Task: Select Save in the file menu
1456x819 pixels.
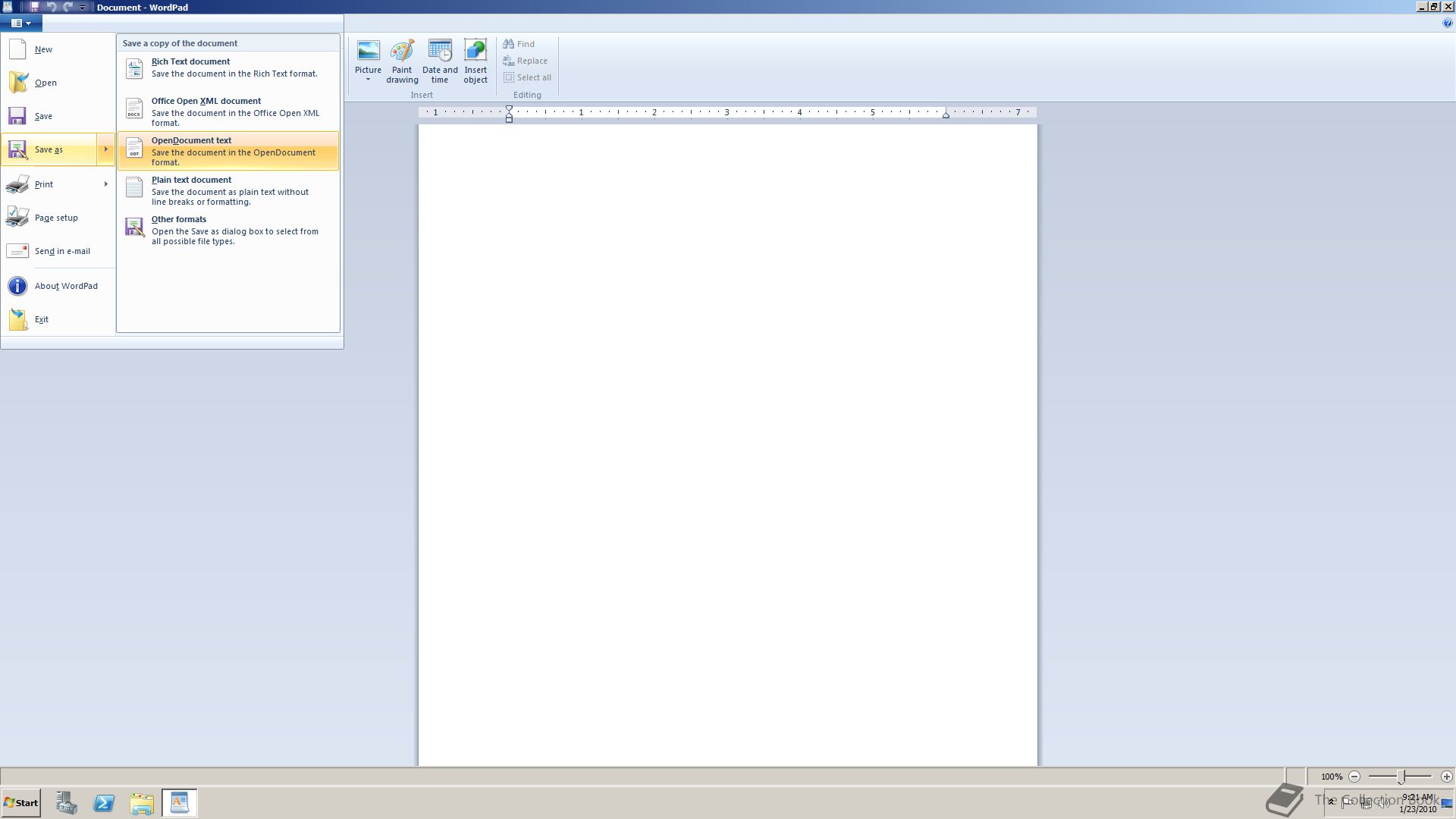Action: pyautogui.click(x=58, y=116)
